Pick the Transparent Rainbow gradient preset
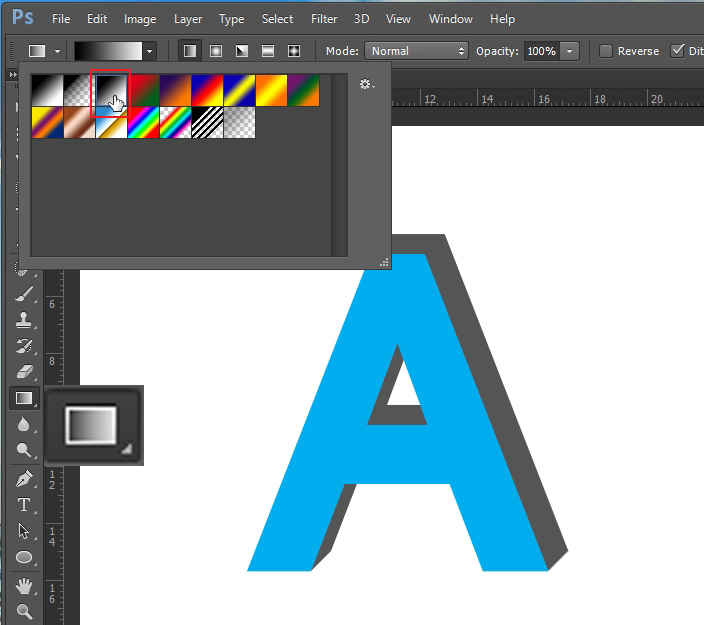704x625 pixels. 175,123
